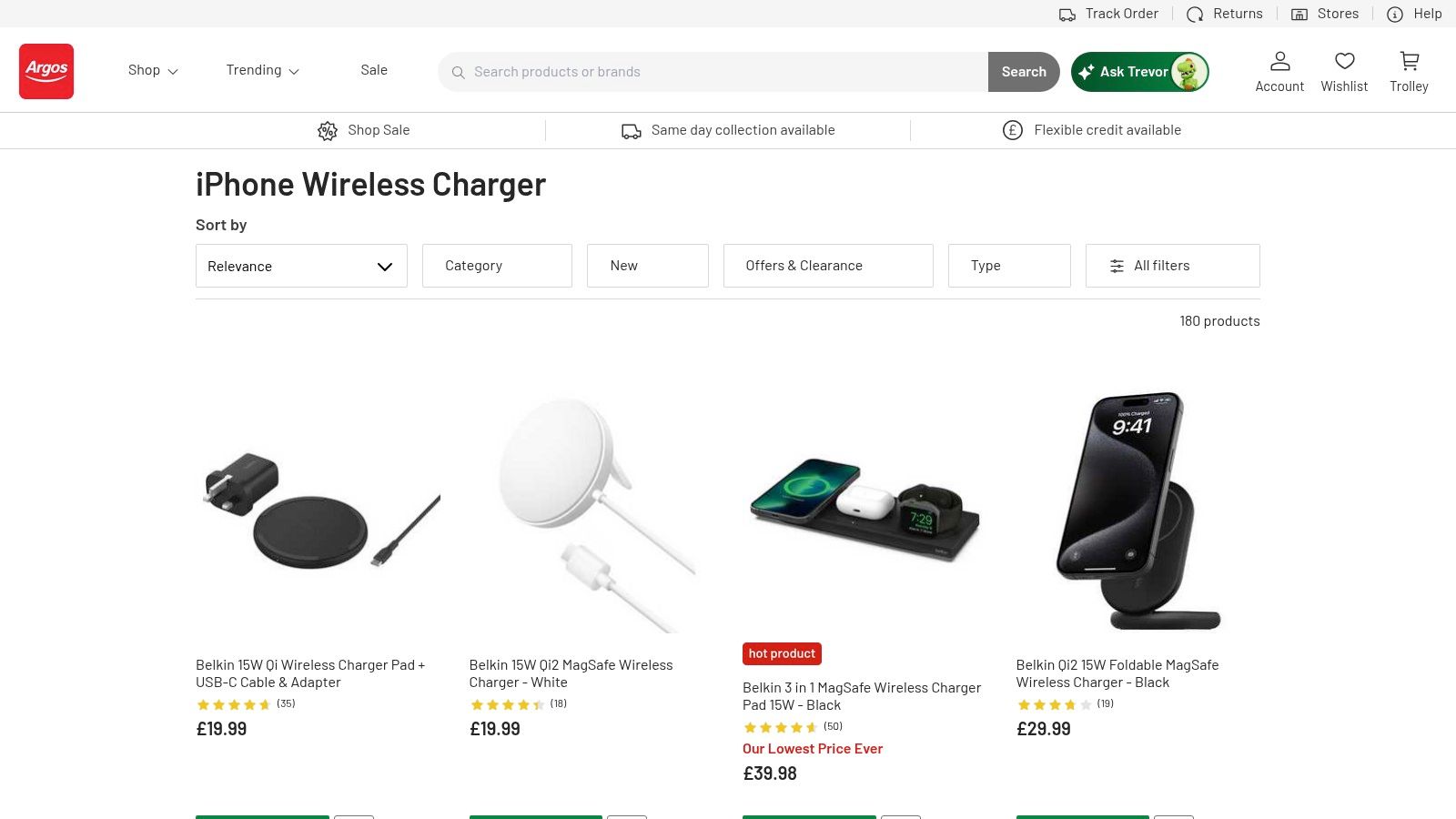This screenshot has height=819, width=1456.
Task: Click the Returns icon in top bar
Action: 1195,15
